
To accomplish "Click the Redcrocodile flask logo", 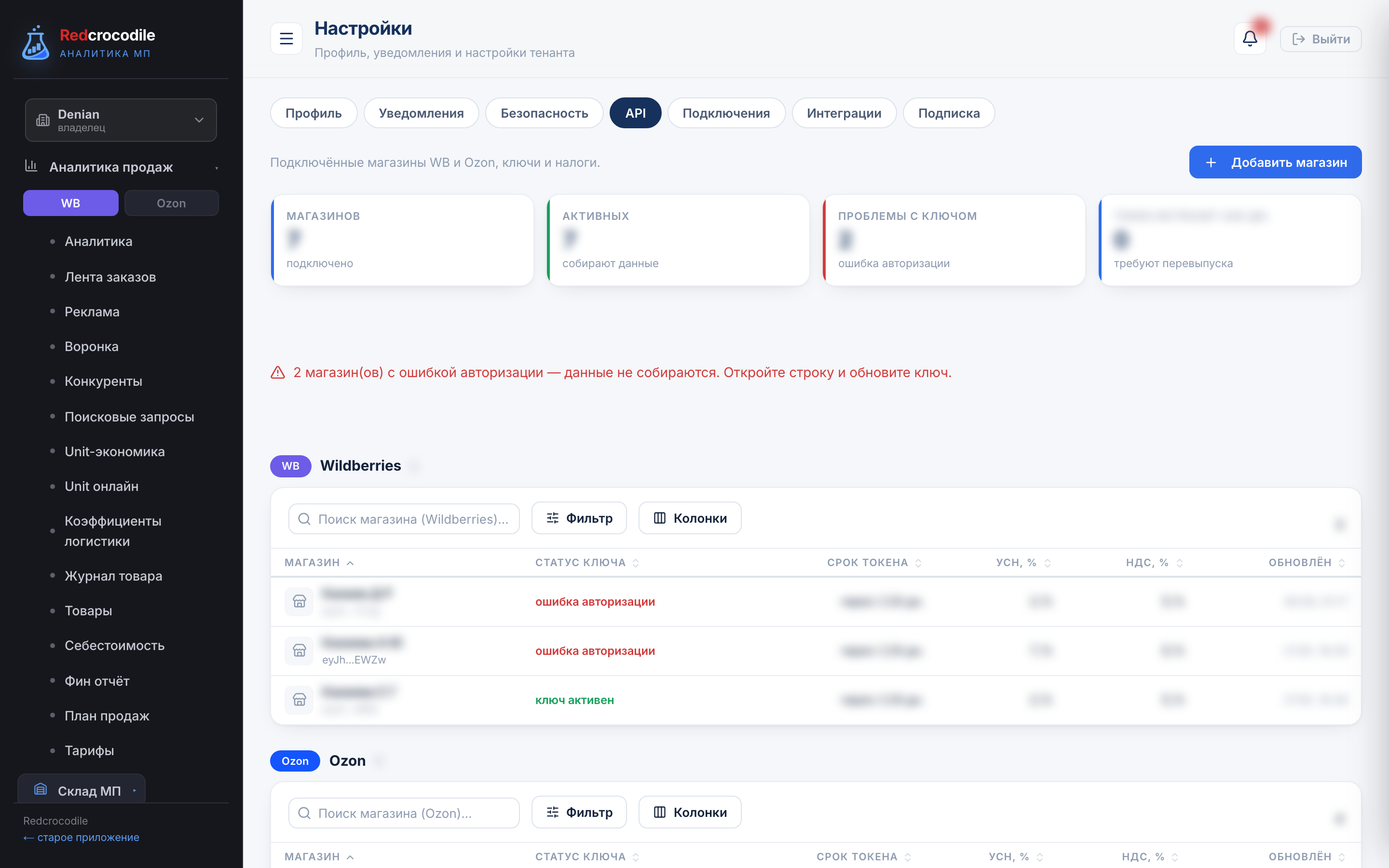I will pyautogui.click(x=36, y=42).
